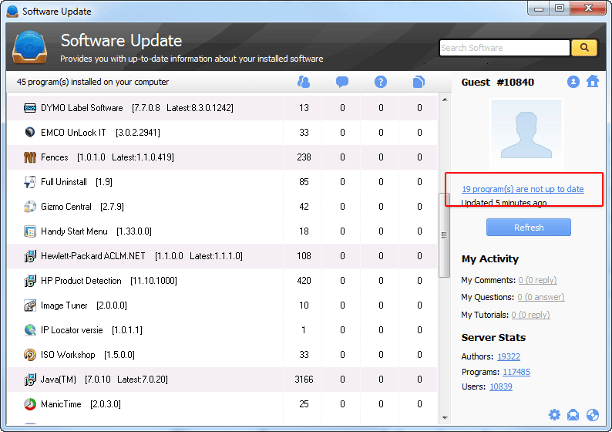Open the Authors 19322 link

coord(508,357)
